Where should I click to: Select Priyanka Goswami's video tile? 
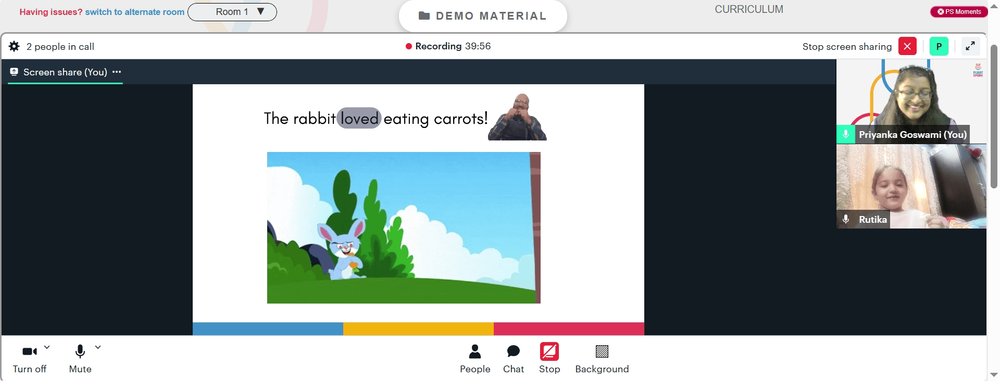911,101
